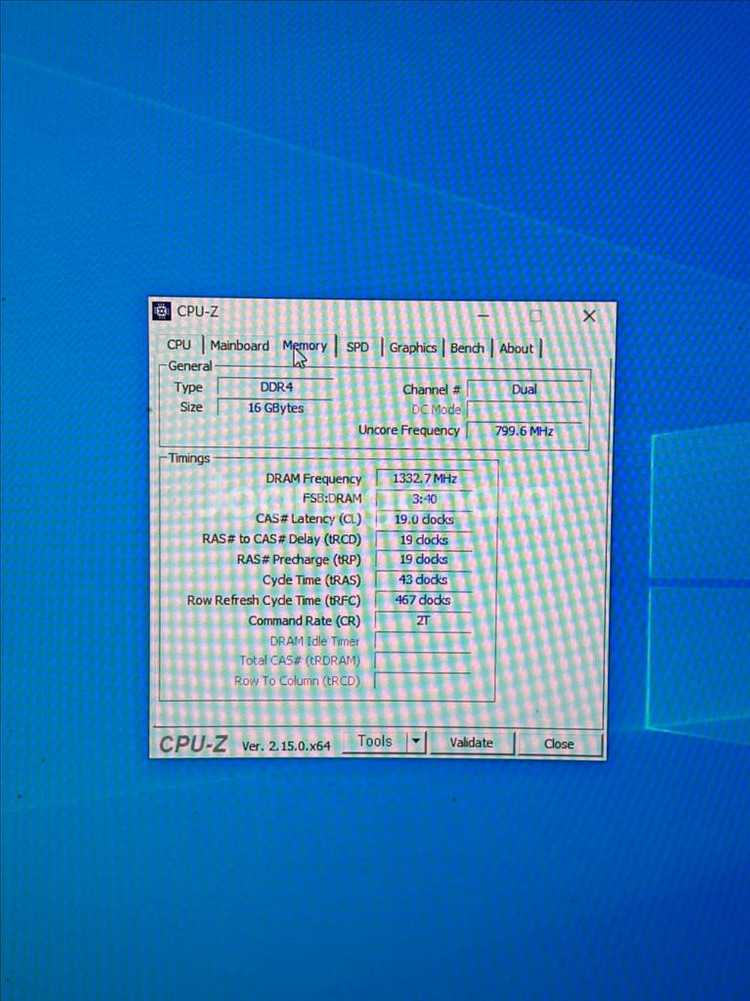
Task: Click the Ver. 2.15.0.x64 version text
Action: point(287,746)
